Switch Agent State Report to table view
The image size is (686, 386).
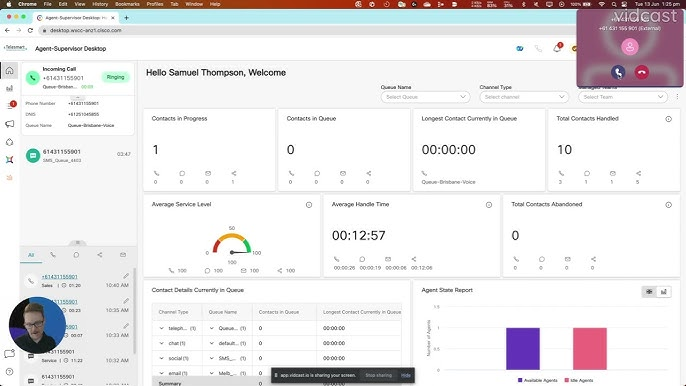pos(649,291)
